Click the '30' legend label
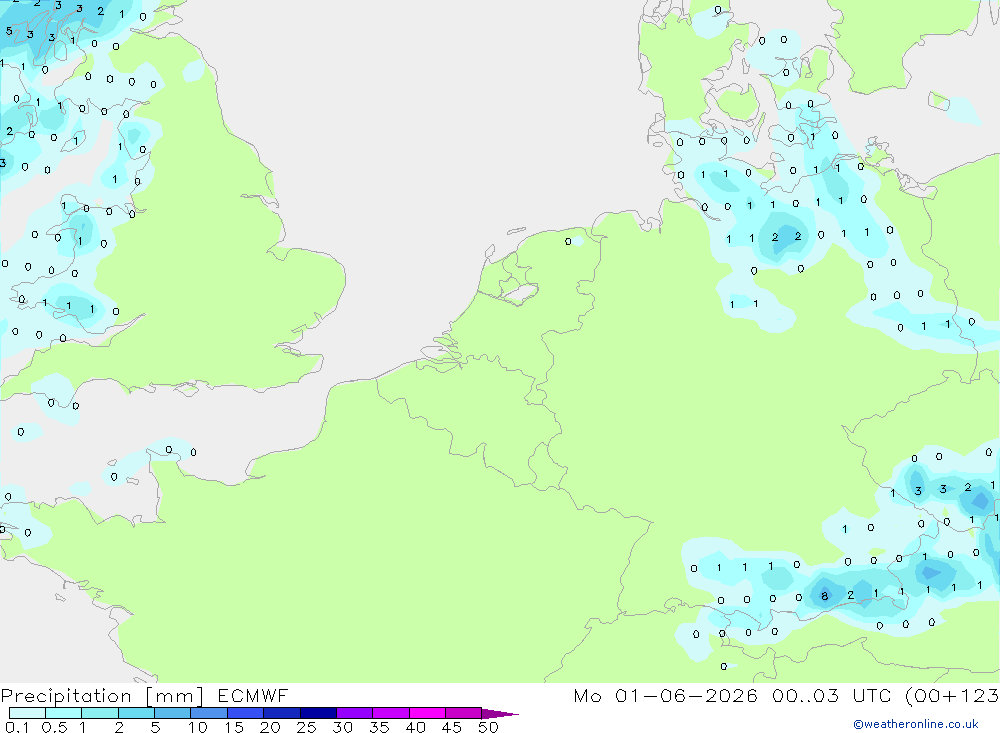Screen dimensions: 1000x733 pos(342,727)
